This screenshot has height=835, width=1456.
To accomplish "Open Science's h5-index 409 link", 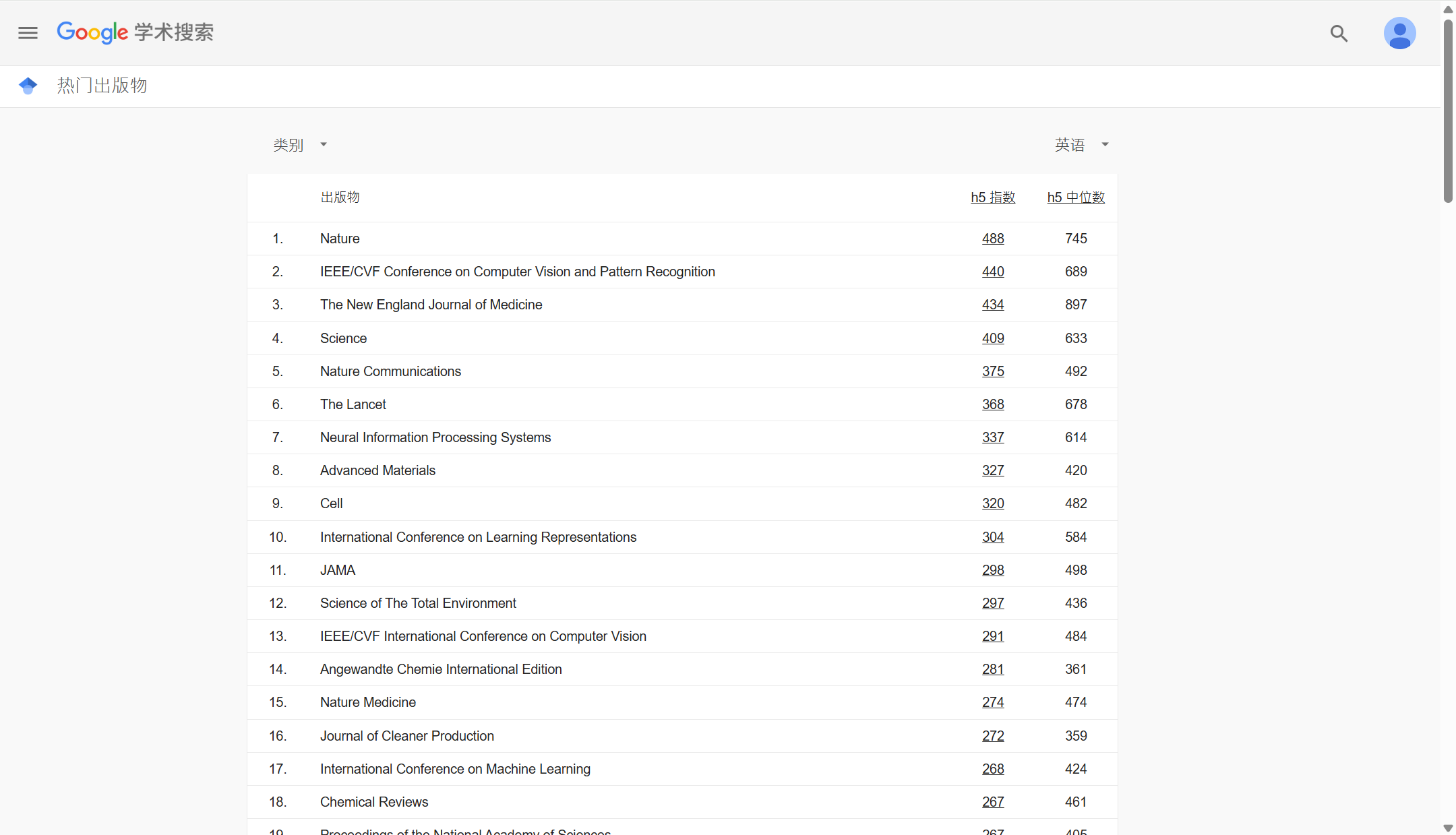I will click(993, 338).
